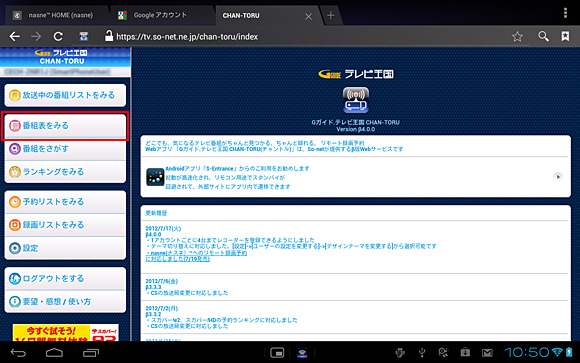Tap the Android debug notification icon
This screenshot has height=363, width=580.
point(399,353)
